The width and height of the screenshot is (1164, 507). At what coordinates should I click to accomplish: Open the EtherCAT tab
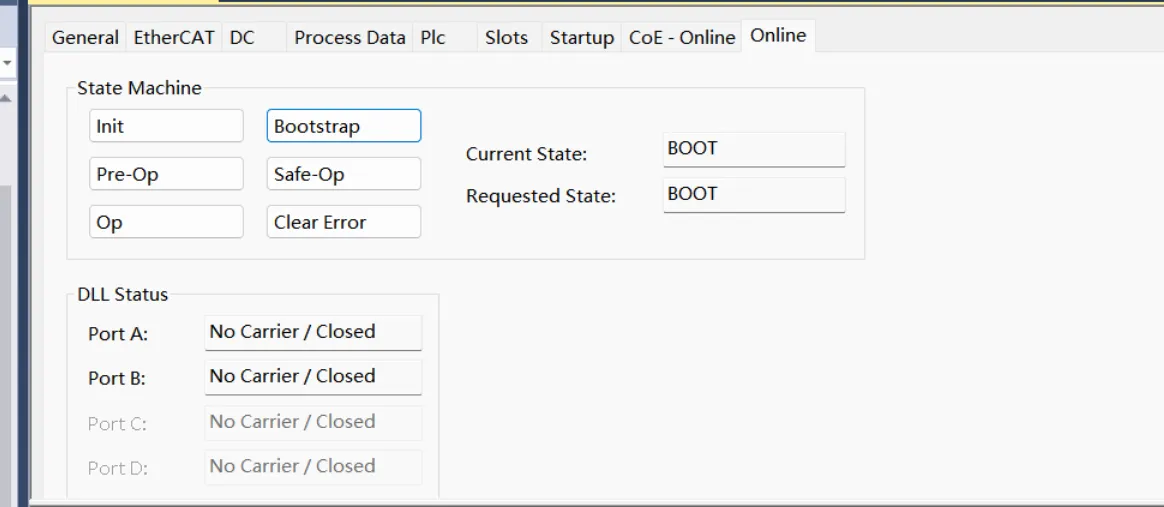(x=174, y=38)
